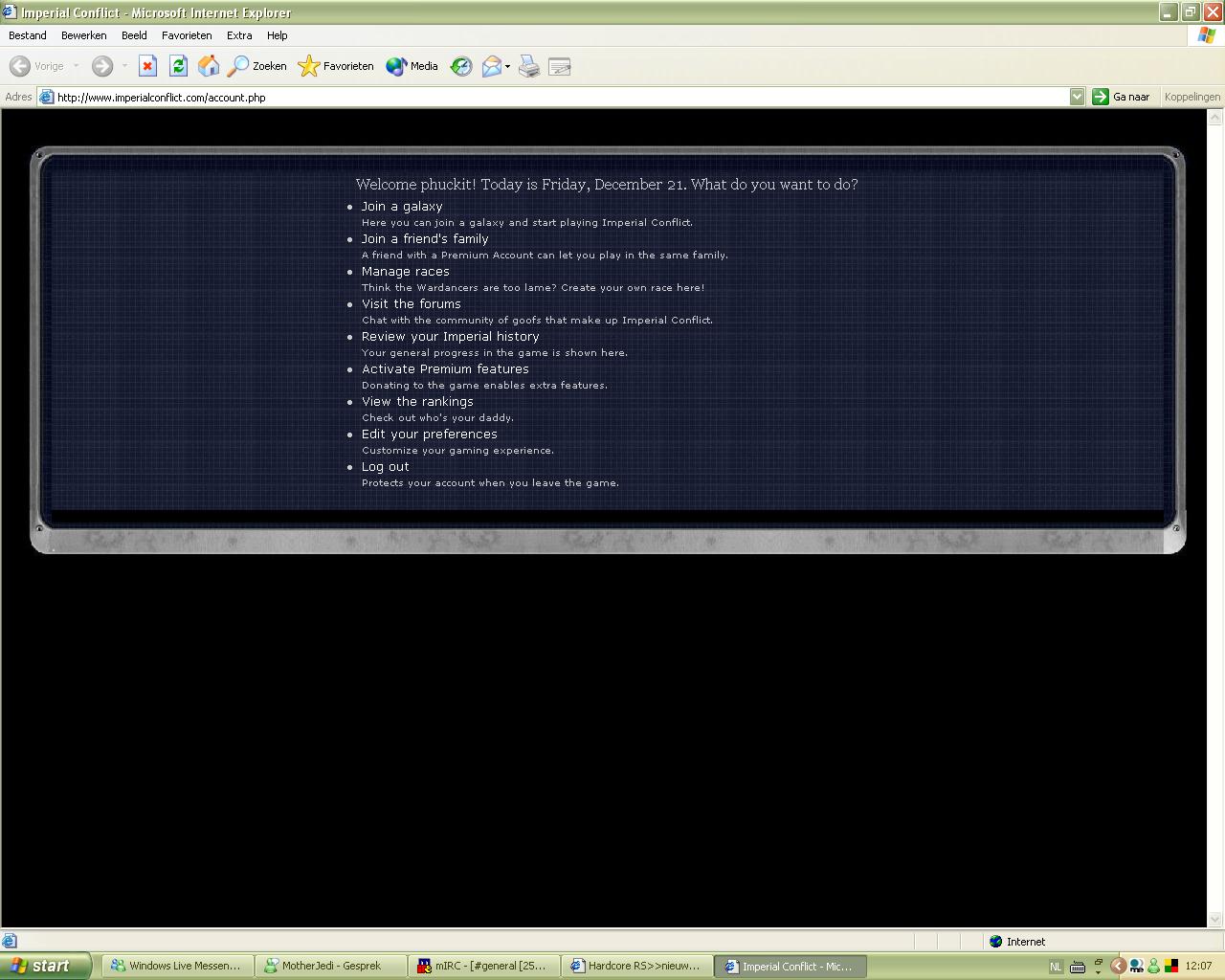
Task: Click the Edit page icon in toolbar
Action: (x=560, y=66)
